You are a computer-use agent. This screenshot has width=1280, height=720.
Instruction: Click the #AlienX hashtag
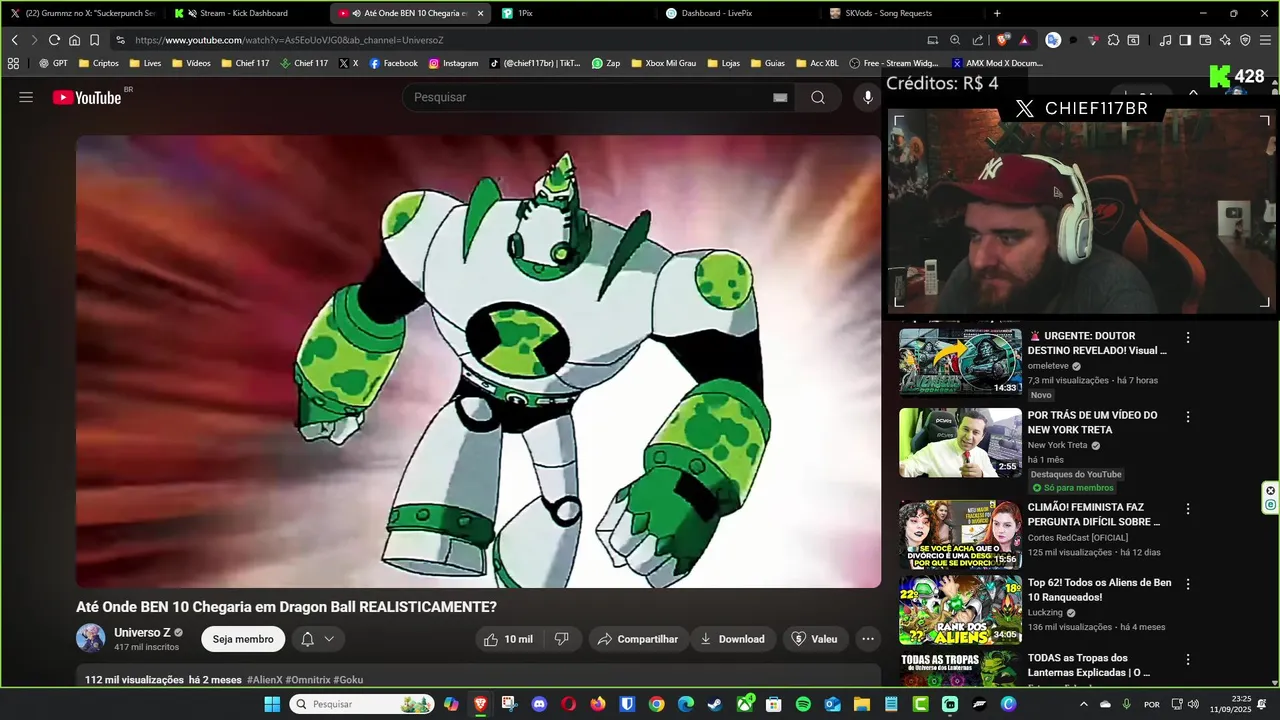[264, 680]
